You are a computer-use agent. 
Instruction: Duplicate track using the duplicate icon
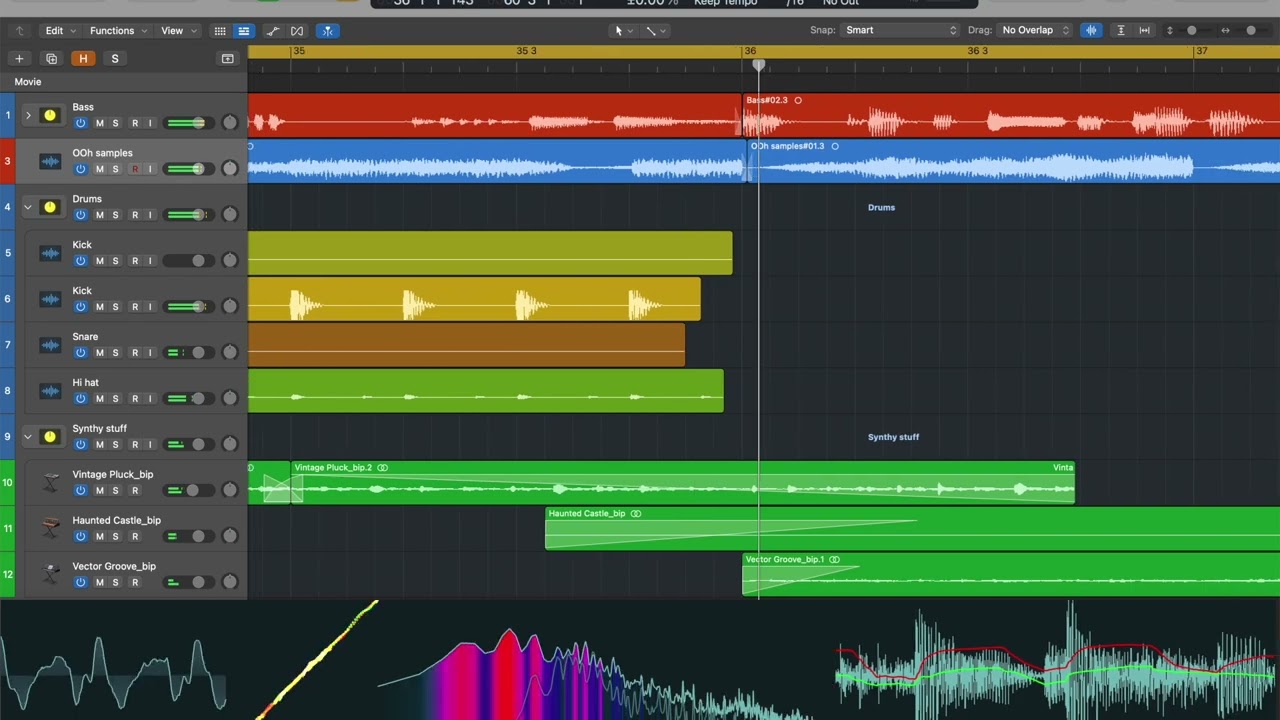click(x=52, y=59)
